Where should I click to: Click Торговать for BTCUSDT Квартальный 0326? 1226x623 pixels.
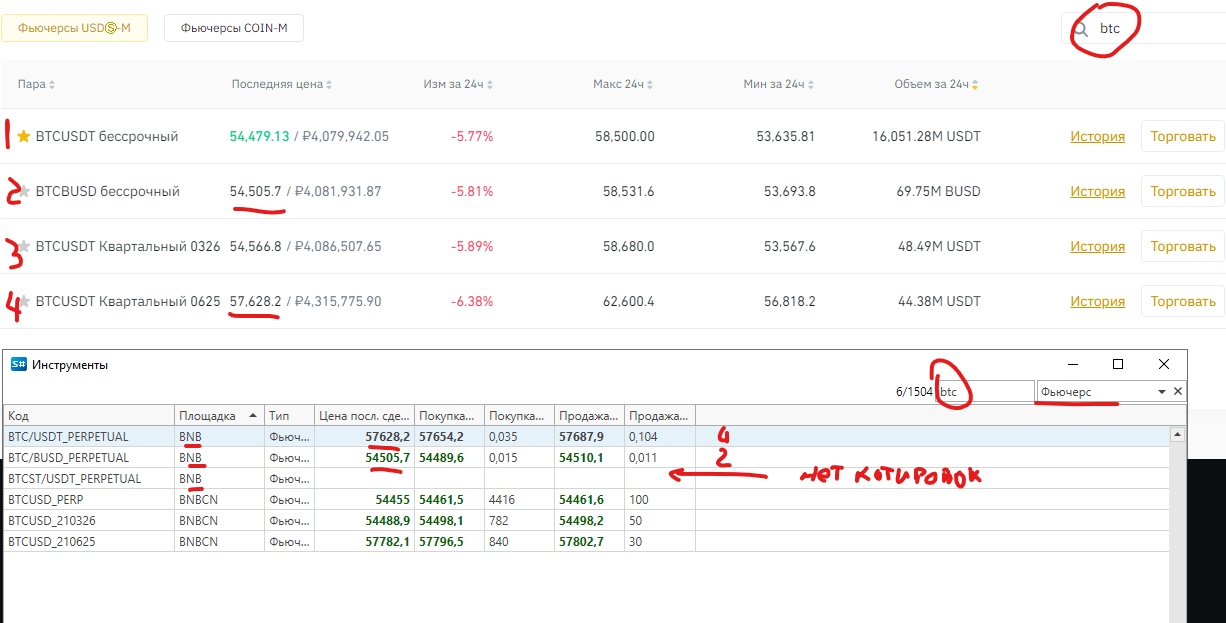[1183, 246]
